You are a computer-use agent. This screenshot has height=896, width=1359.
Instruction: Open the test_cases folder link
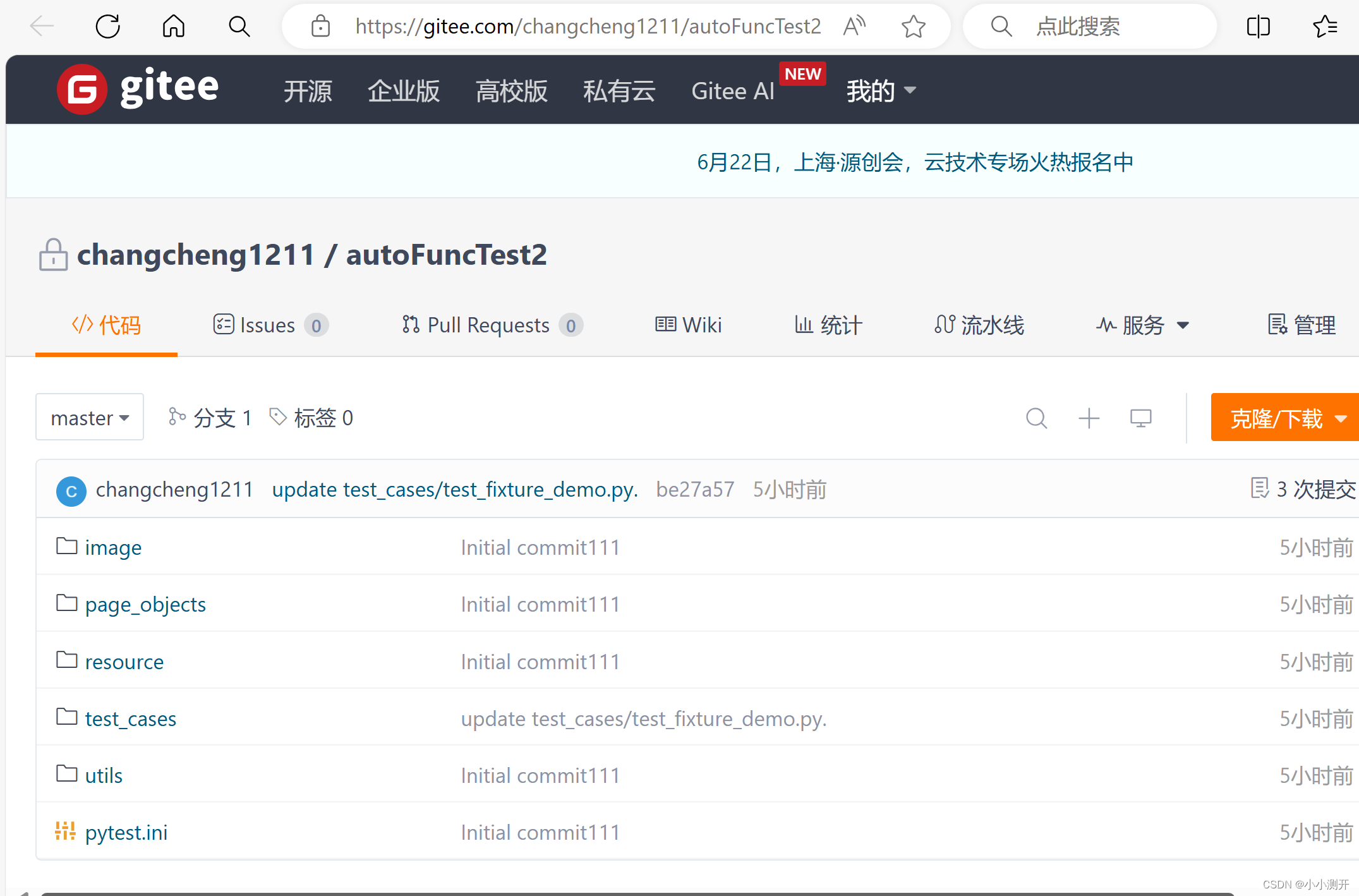click(131, 718)
